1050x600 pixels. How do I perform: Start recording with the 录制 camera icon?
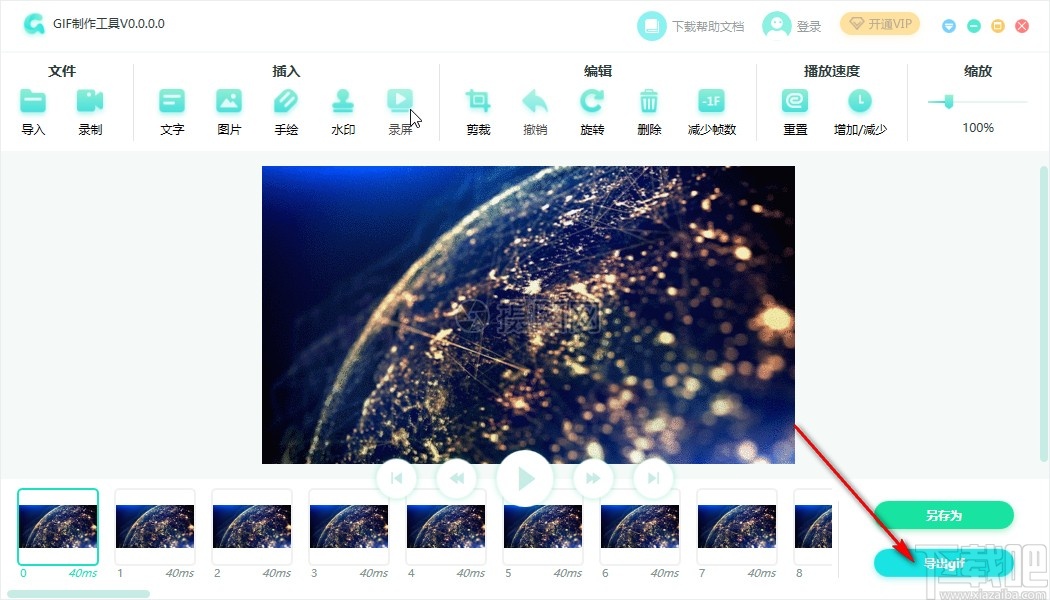90,101
